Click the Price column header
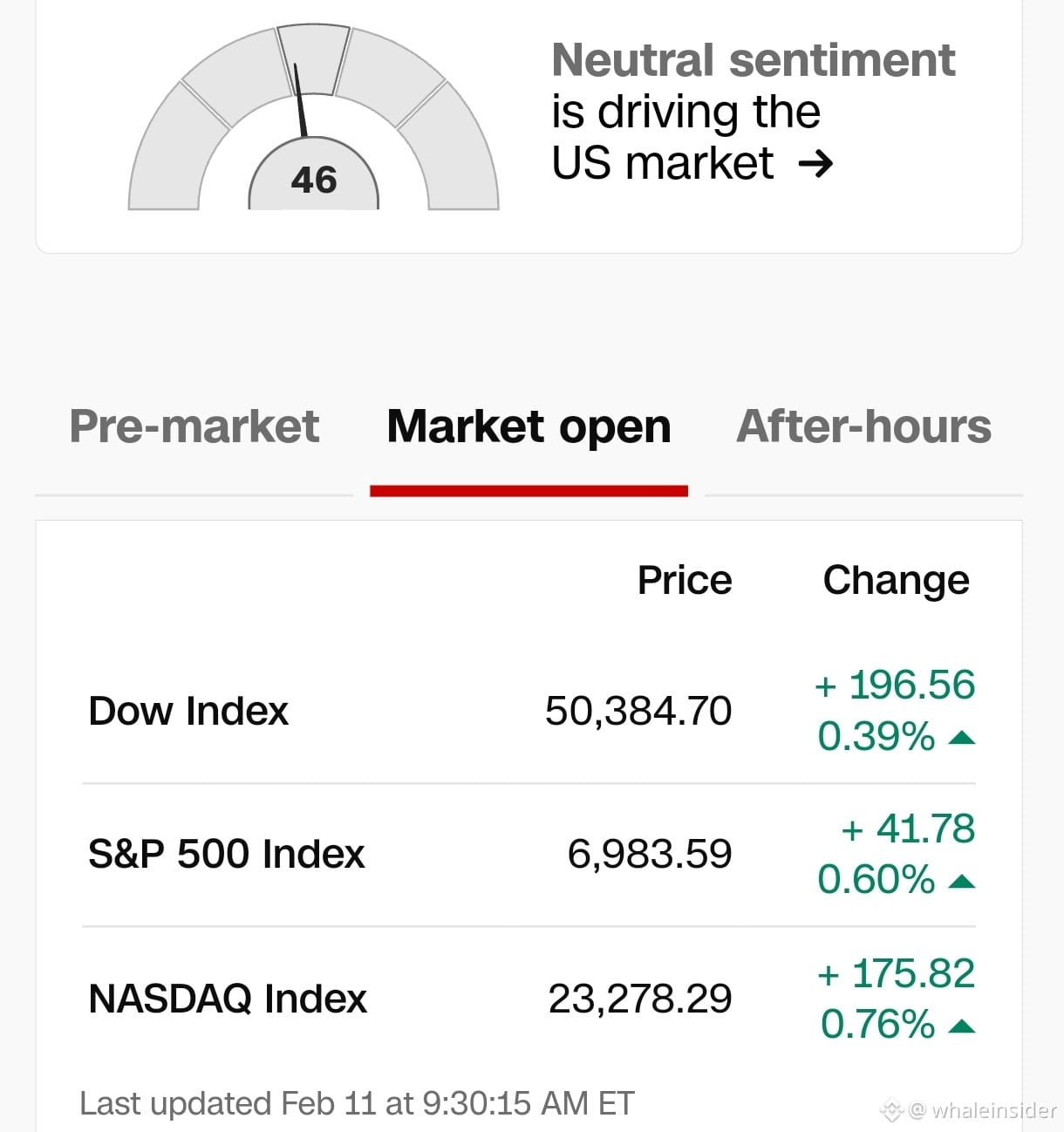This screenshot has height=1132, width=1064. coord(685,581)
